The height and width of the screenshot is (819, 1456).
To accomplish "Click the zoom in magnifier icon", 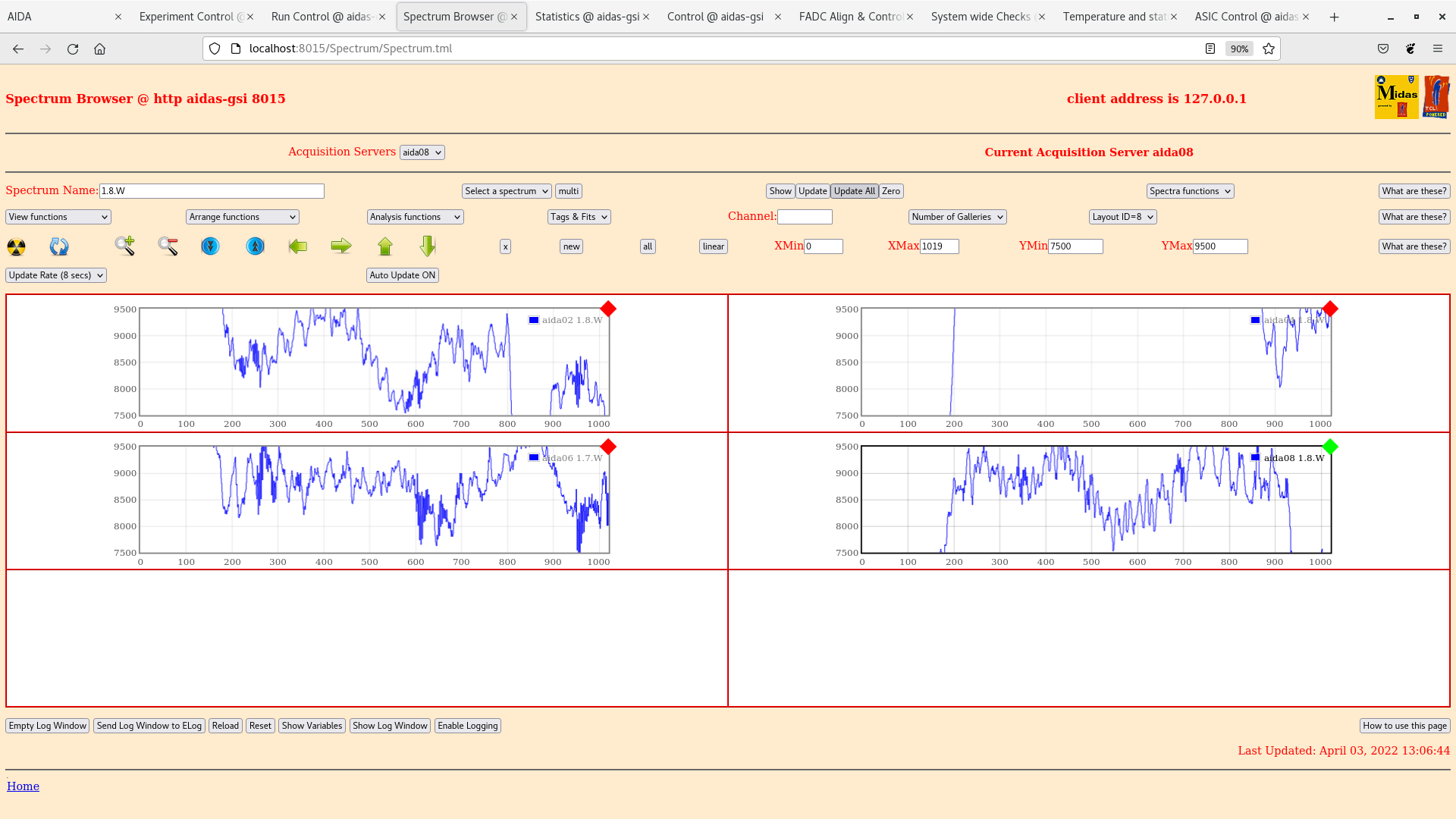I will [125, 246].
